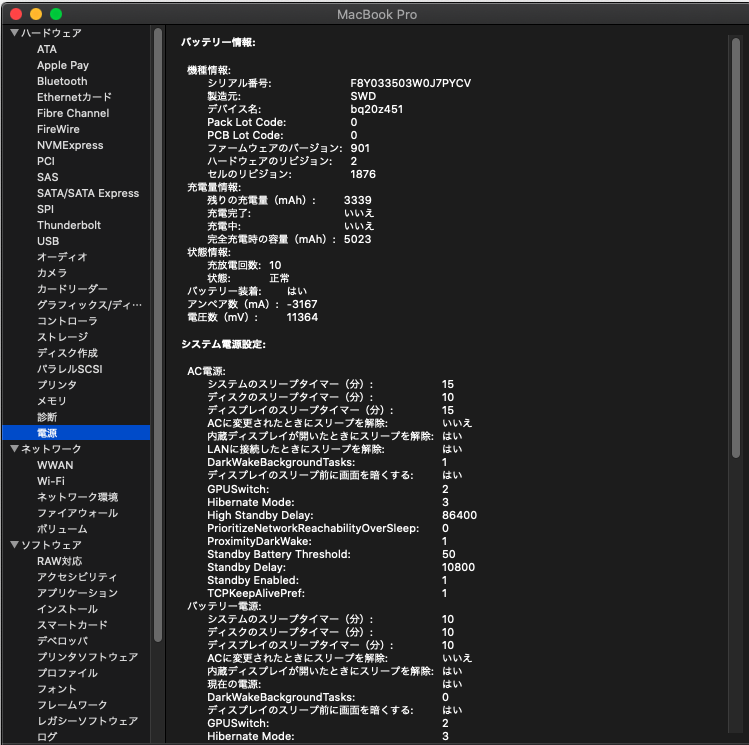This screenshot has height=745, width=749.
Task: Select アプリケーション in the sidebar
Action: 77,593
